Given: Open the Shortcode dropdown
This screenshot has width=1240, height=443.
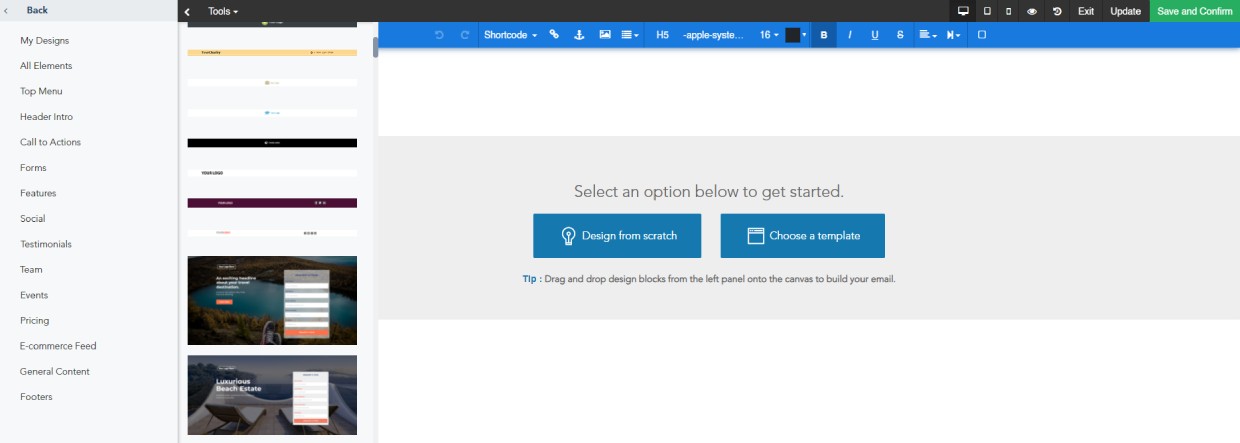Looking at the screenshot, I should click(x=510, y=35).
